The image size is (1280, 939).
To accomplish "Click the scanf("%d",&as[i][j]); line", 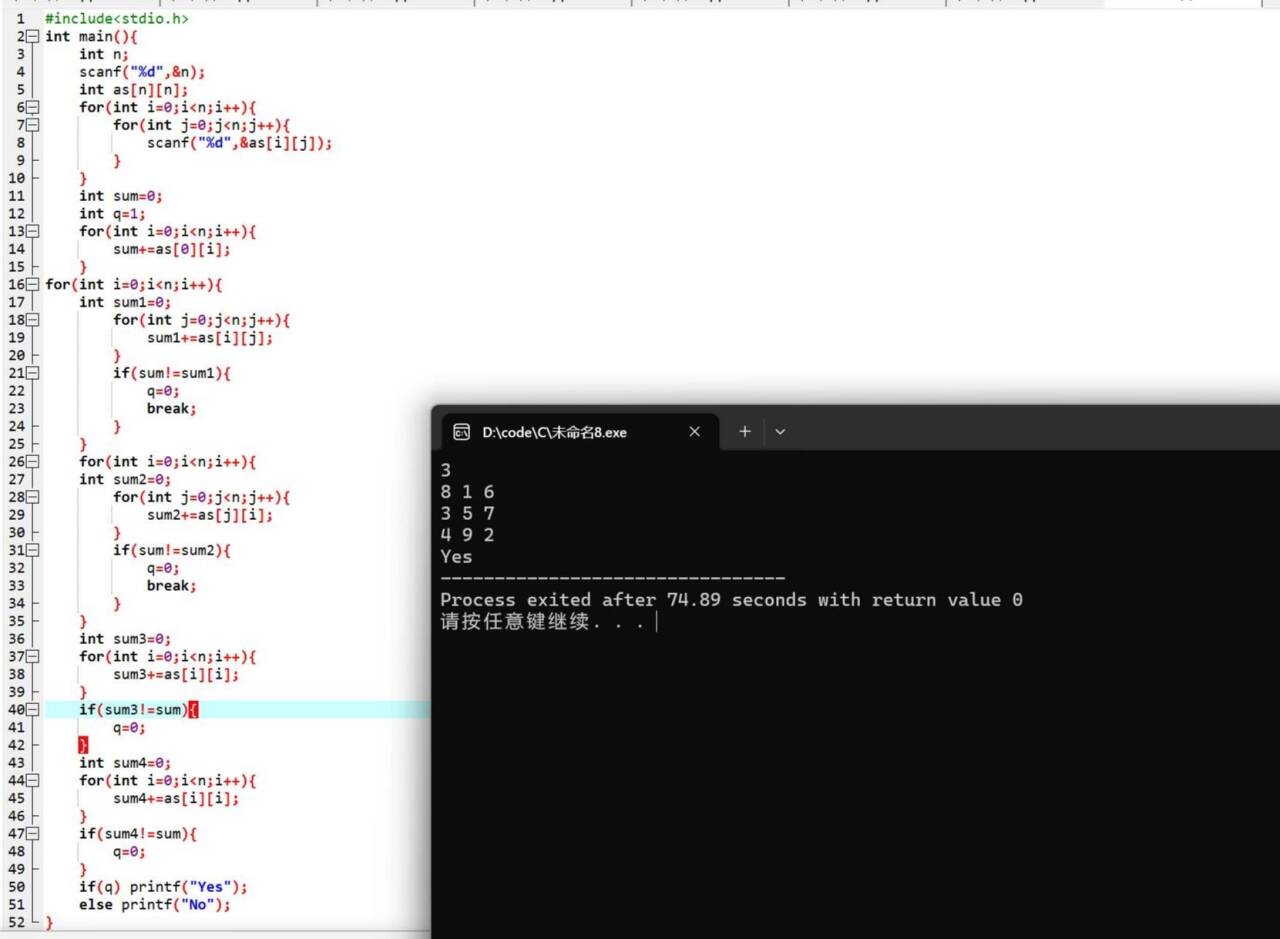I will tap(239, 143).
